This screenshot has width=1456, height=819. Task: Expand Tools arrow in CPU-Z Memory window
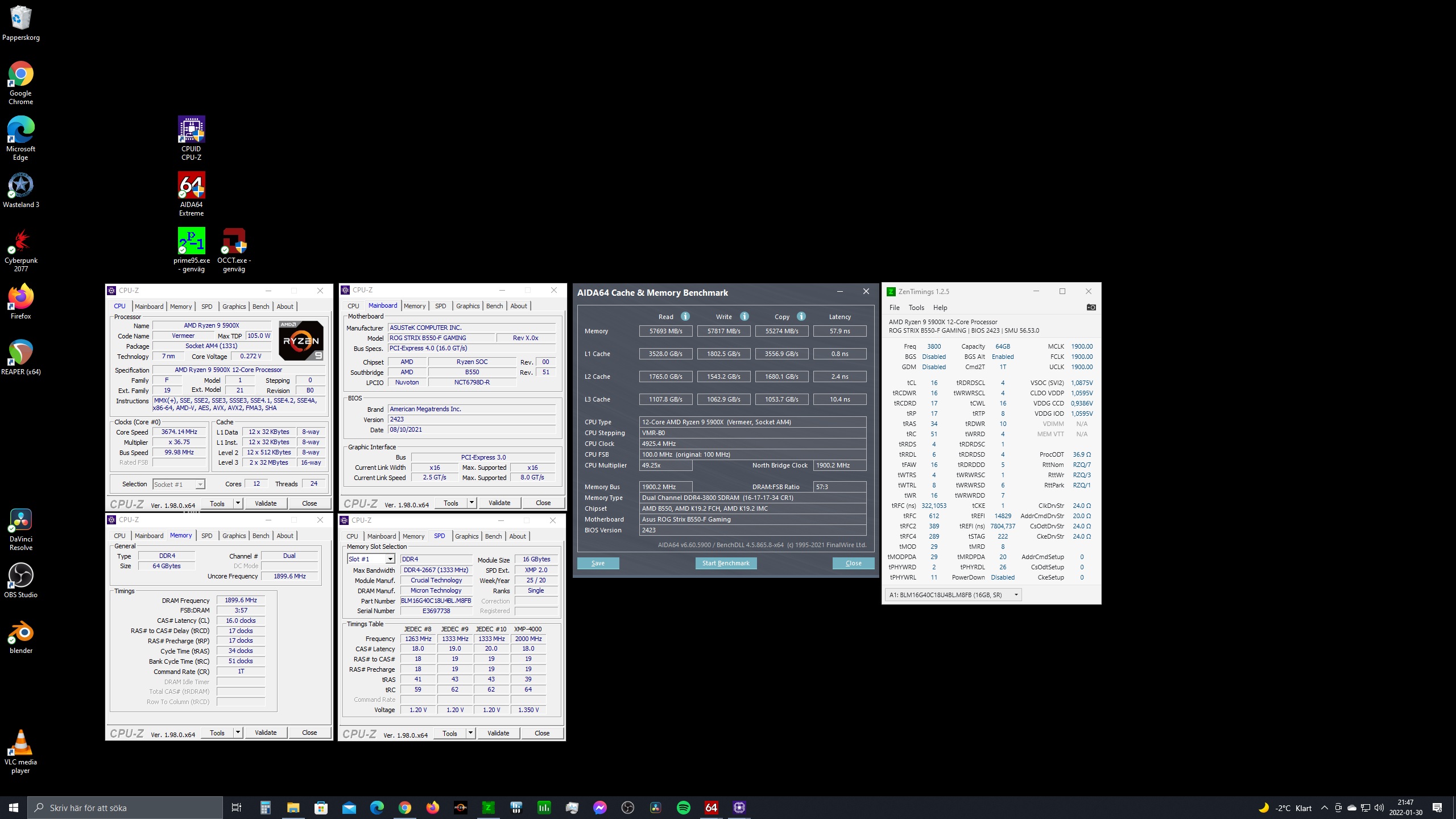pyautogui.click(x=238, y=733)
